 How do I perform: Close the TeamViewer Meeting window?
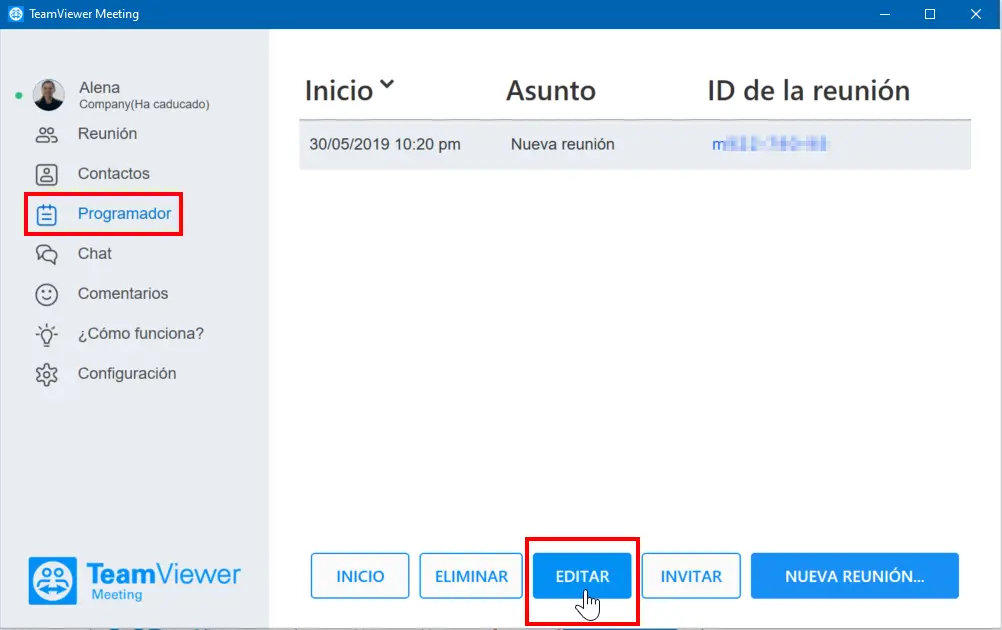point(976,14)
